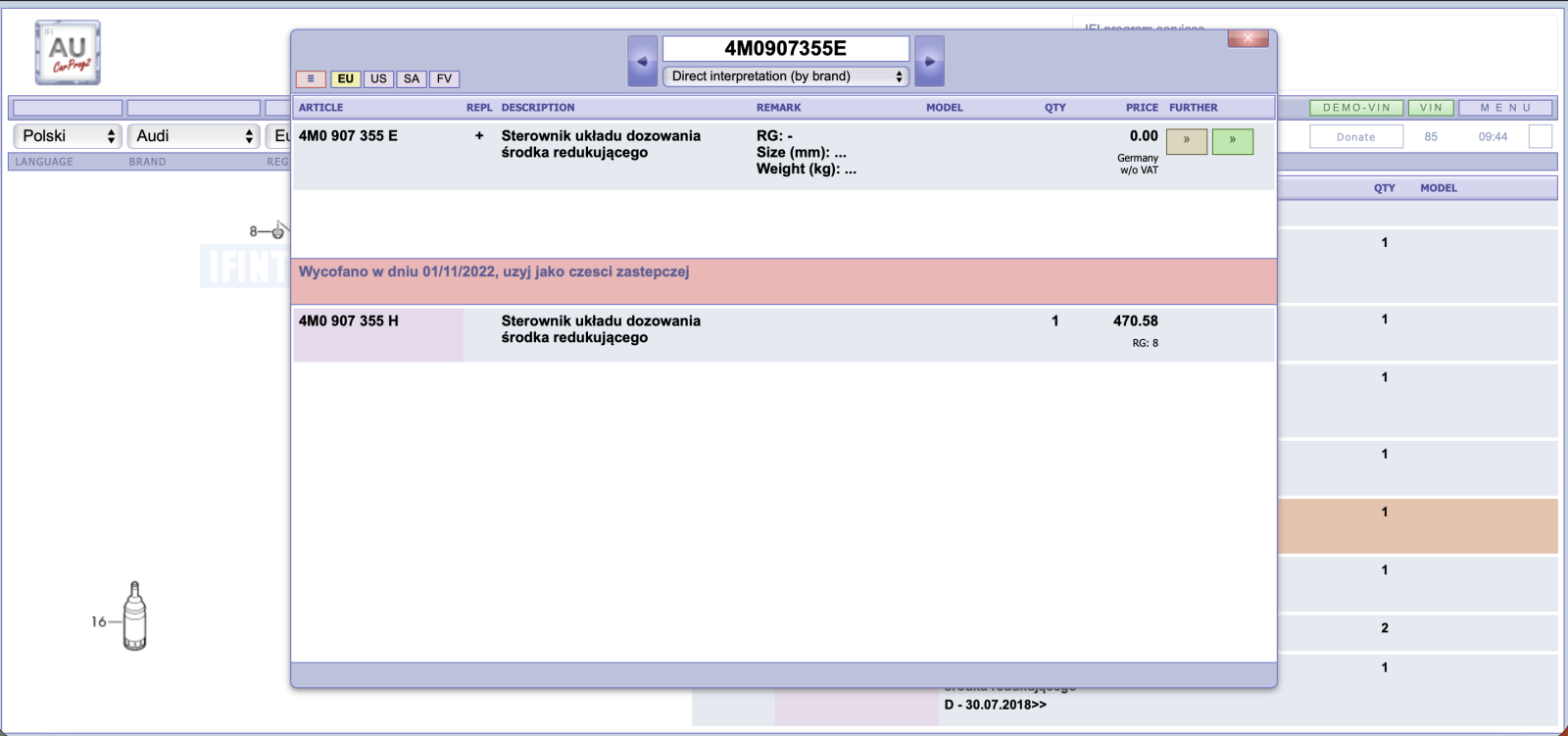Image resolution: width=1568 pixels, height=736 pixels.
Task: Click the DEMO-VIN button
Action: (1356, 108)
